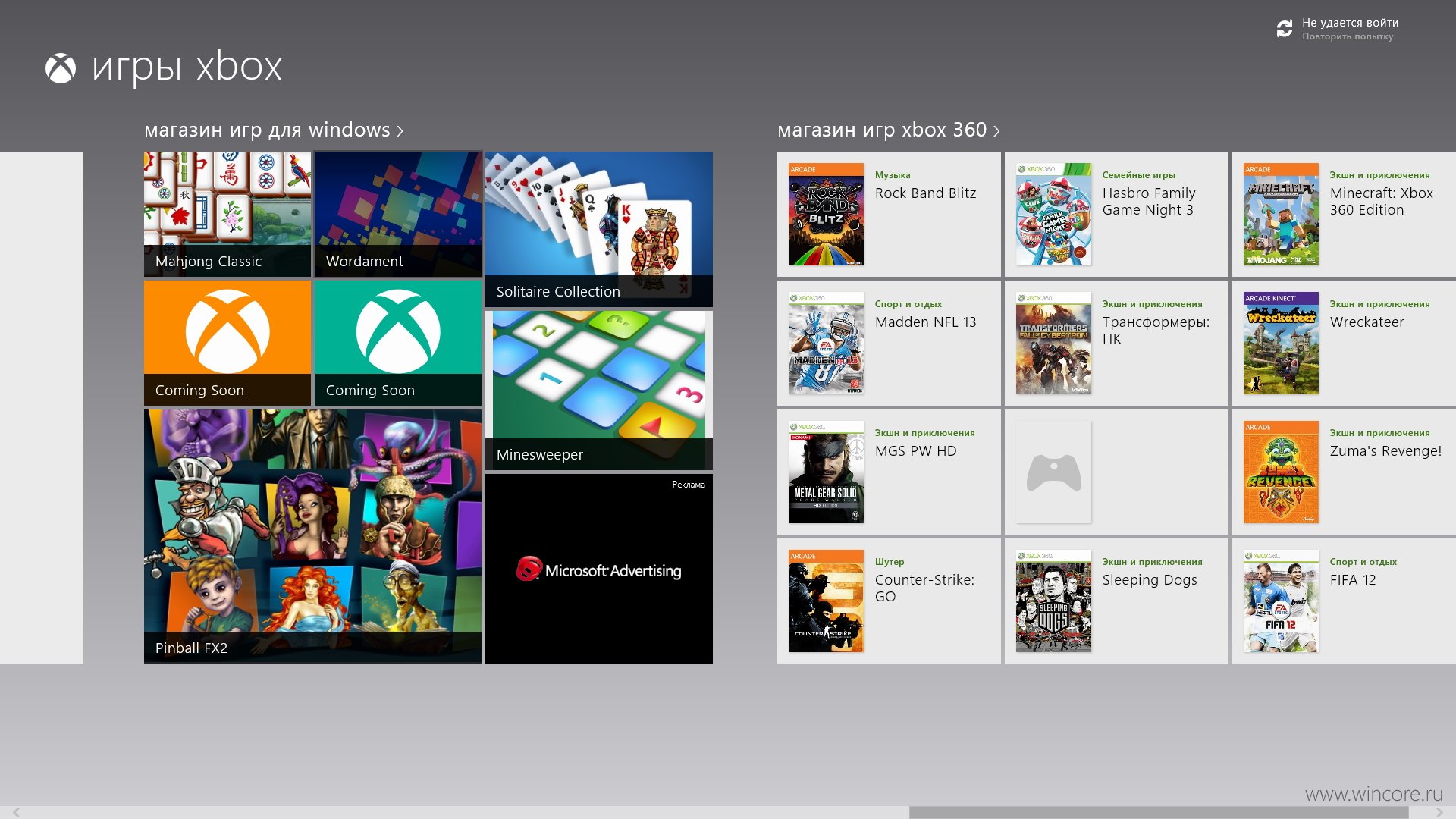Click the 'Трансформеры: ПК' title
The width and height of the screenshot is (1456, 819).
[x=1156, y=331]
